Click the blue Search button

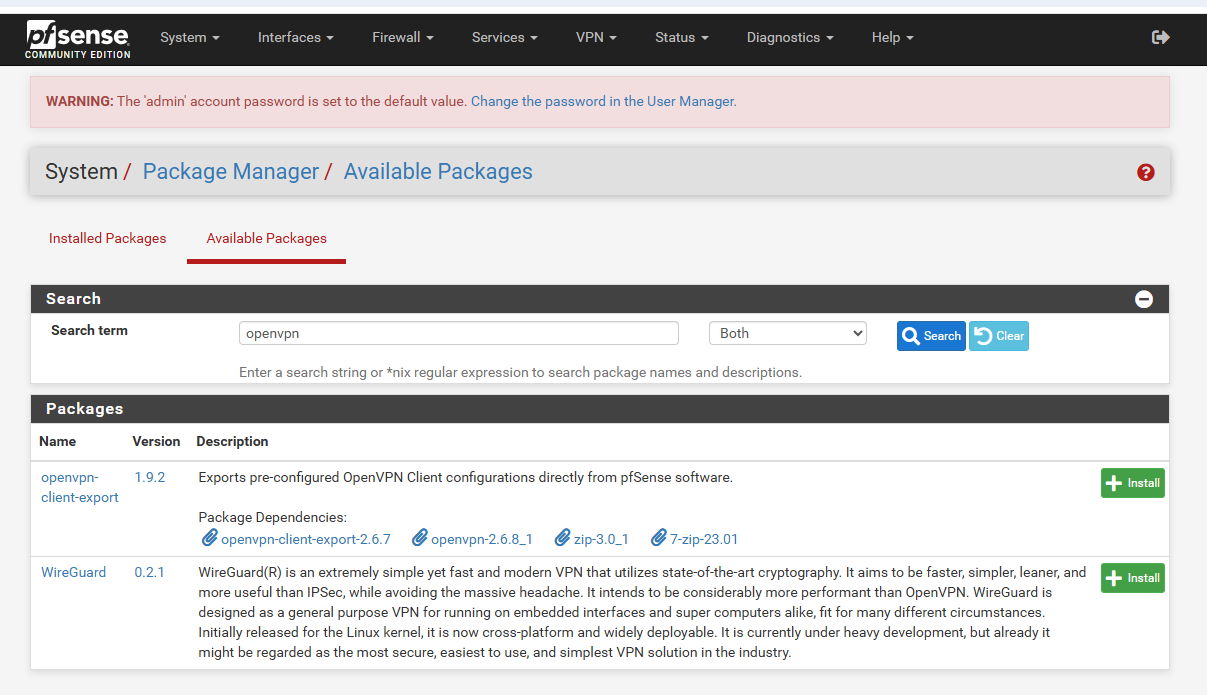click(x=932, y=336)
